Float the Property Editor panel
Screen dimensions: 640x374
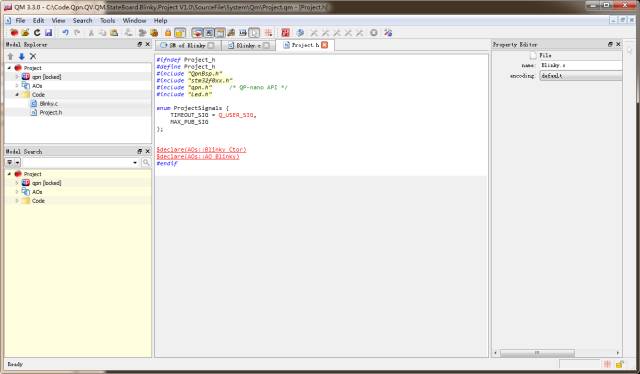point(610,44)
